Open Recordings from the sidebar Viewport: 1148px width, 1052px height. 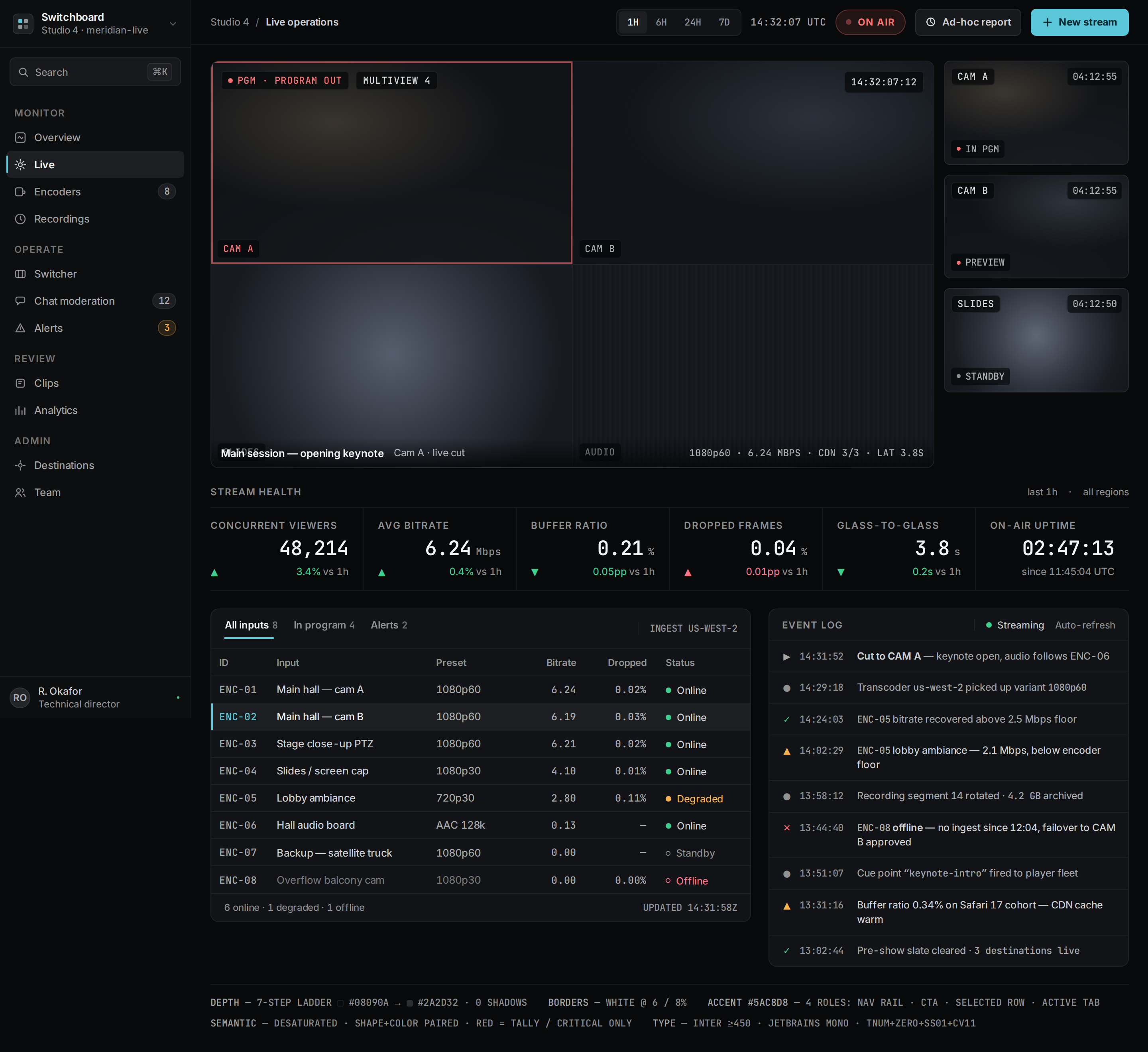95,219
